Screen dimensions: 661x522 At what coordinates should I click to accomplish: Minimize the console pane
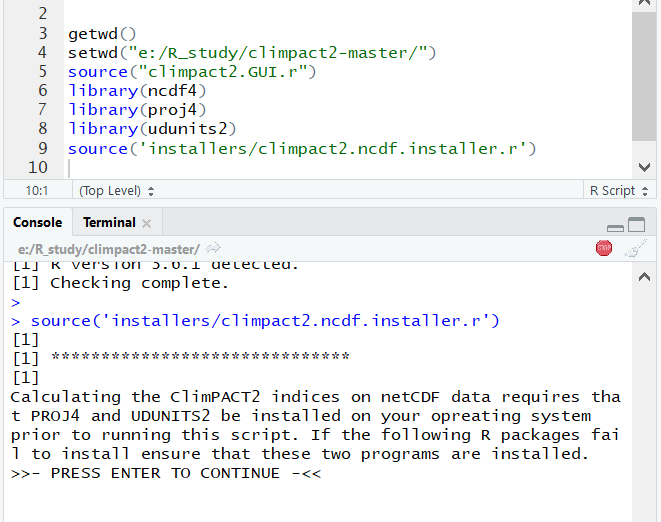[x=615, y=226]
